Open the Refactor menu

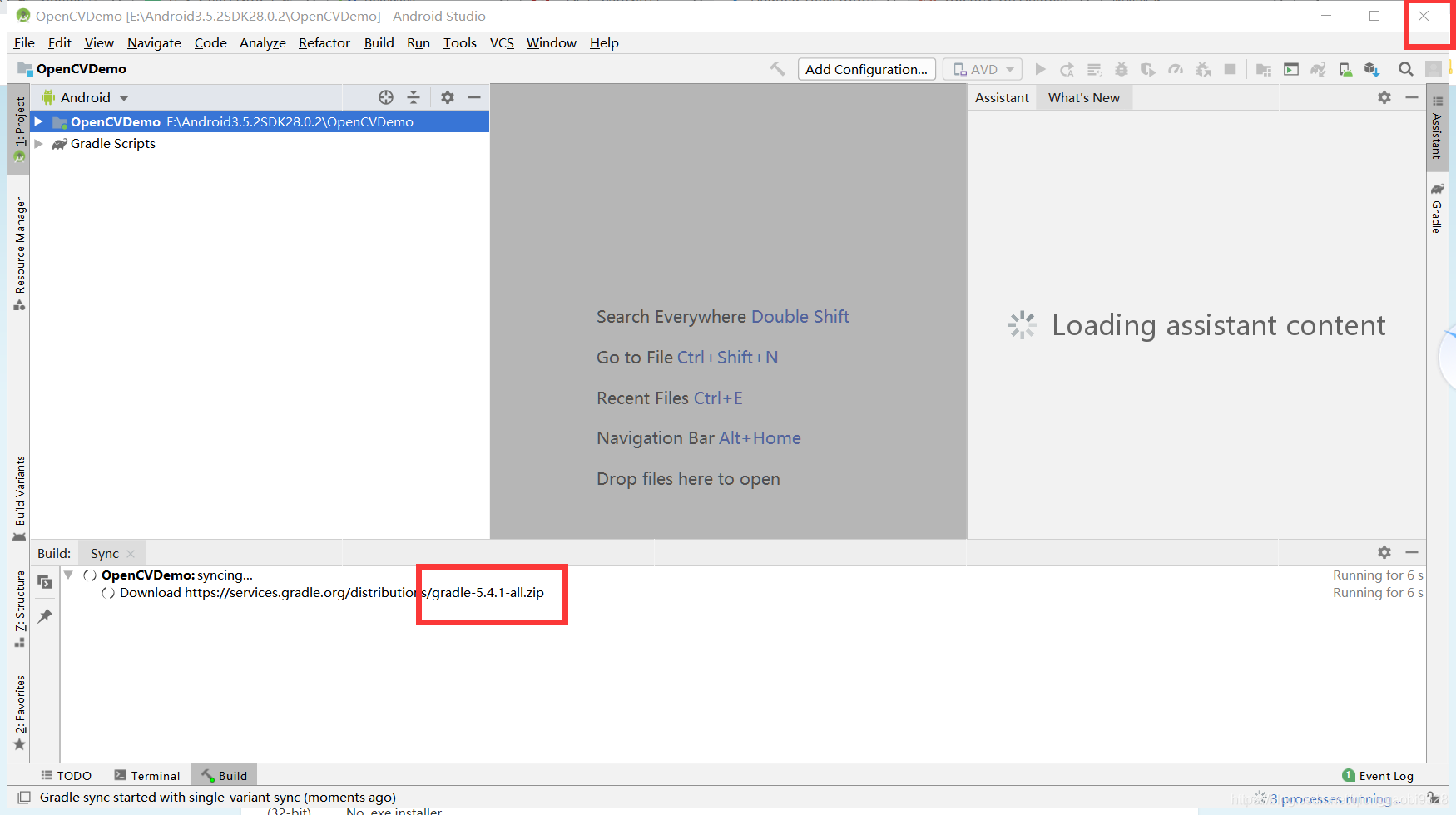click(324, 42)
